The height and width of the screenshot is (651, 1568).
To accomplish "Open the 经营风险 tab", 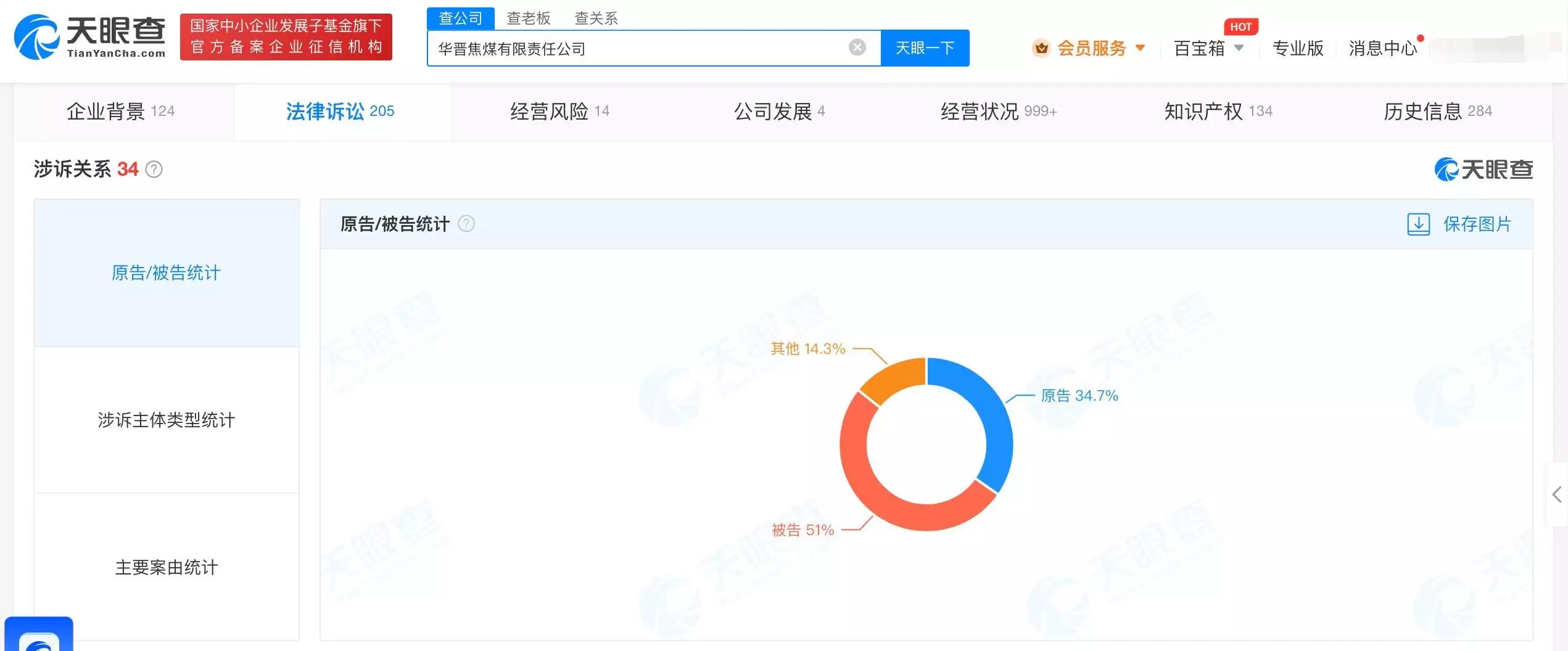I will click(x=559, y=112).
